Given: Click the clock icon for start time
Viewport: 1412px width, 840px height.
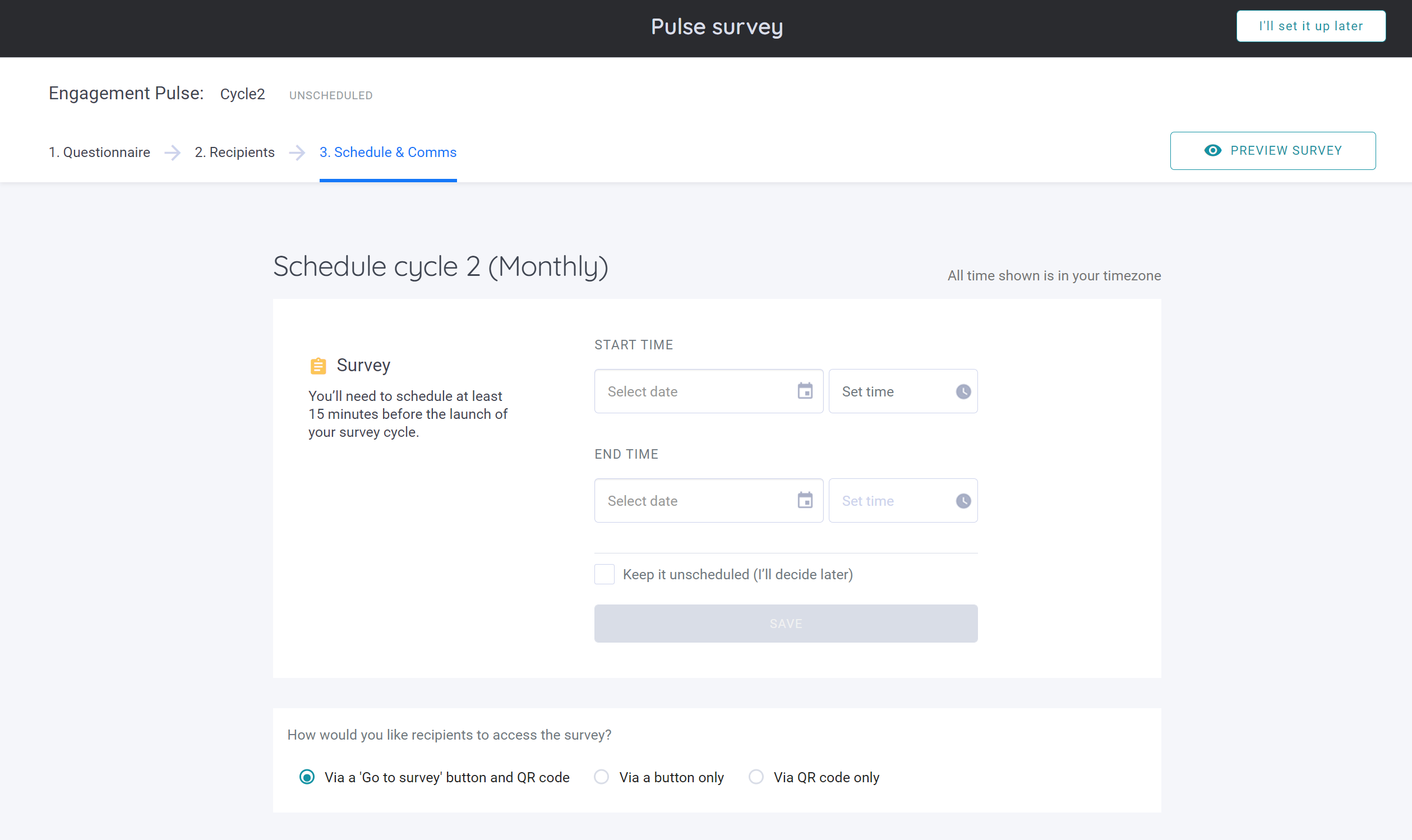Looking at the screenshot, I should click(x=962, y=391).
